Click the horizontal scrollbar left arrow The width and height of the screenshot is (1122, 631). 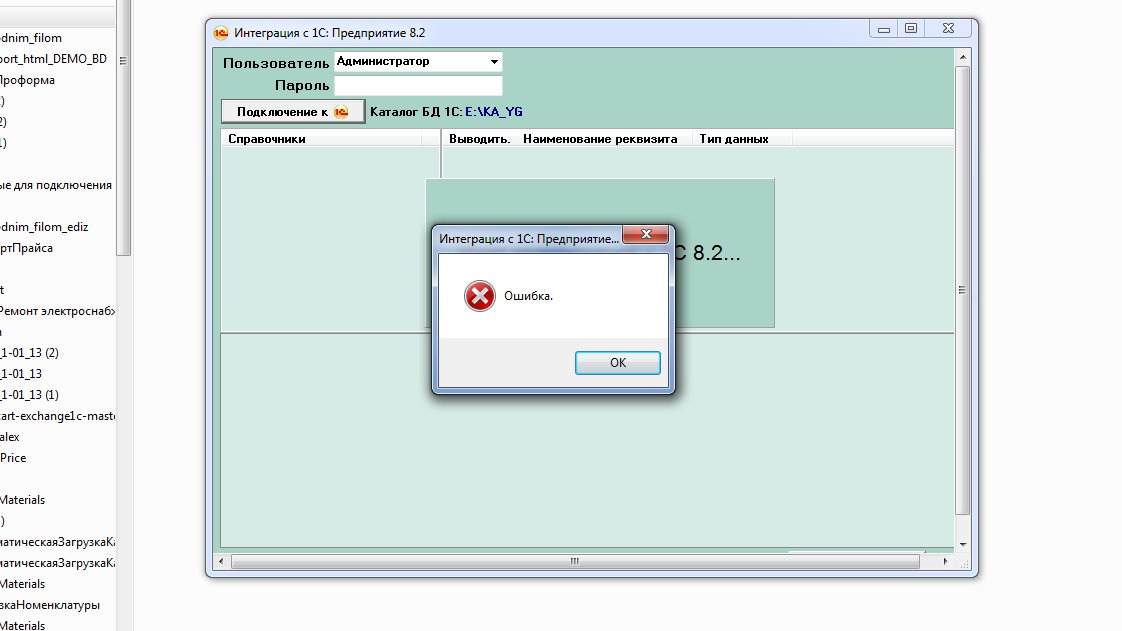coord(221,562)
